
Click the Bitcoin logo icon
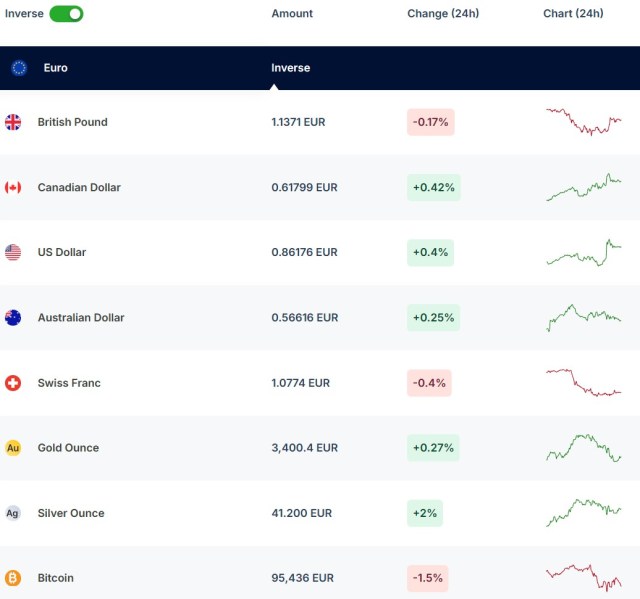(13, 578)
